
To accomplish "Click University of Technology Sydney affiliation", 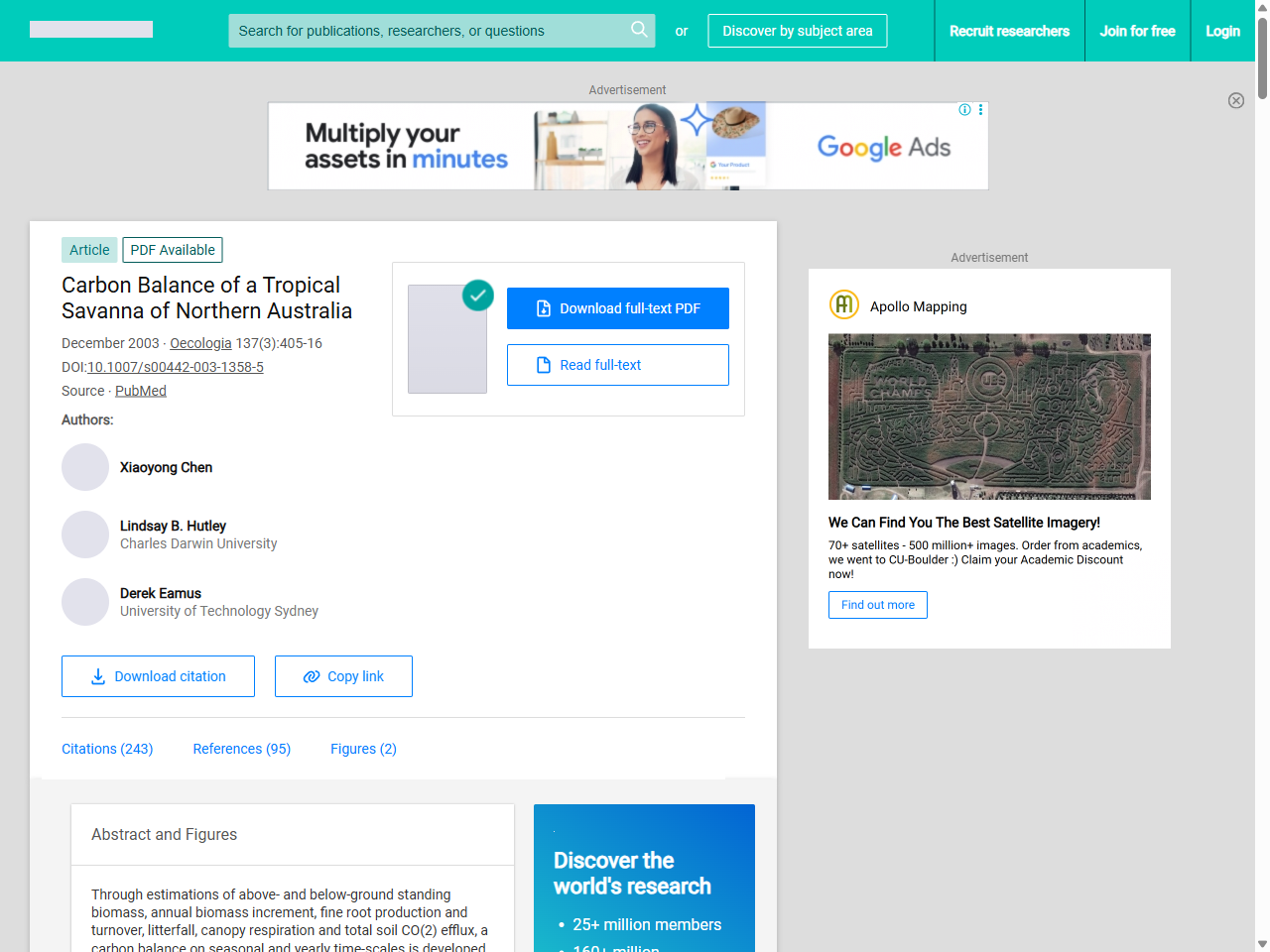I will 219,611.
